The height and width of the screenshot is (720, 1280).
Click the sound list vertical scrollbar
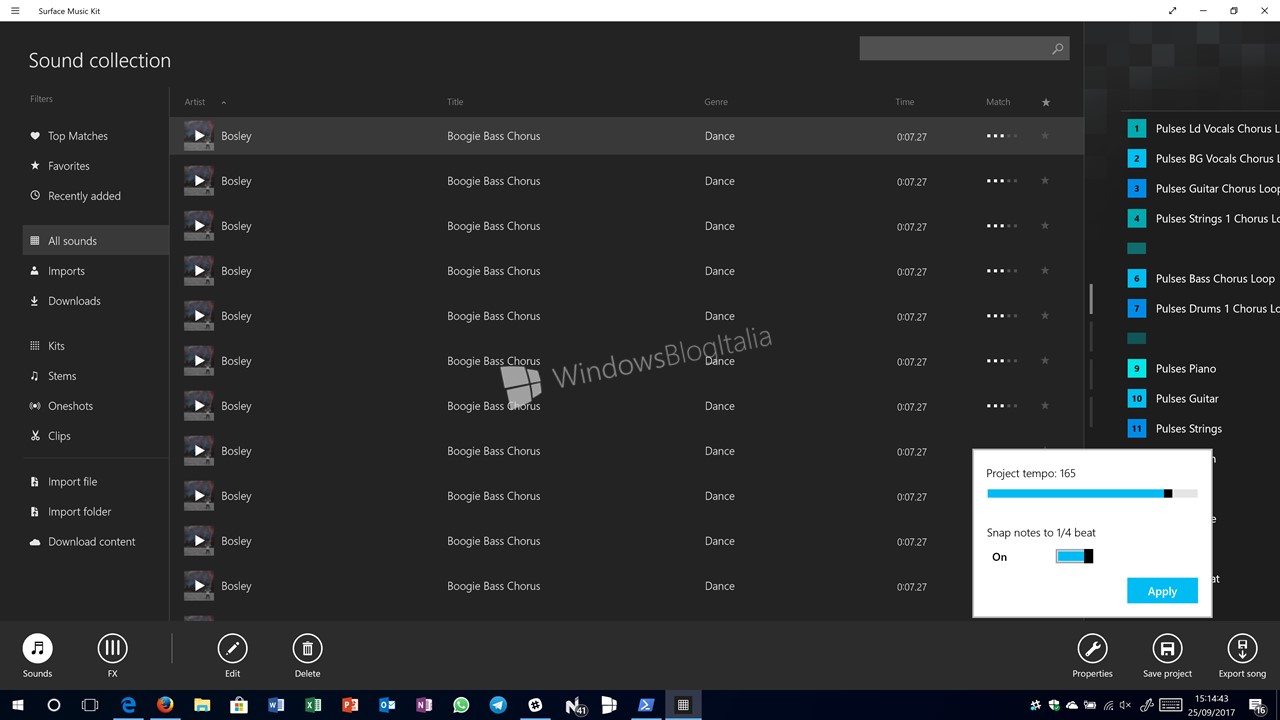(x=1090, y=298)
